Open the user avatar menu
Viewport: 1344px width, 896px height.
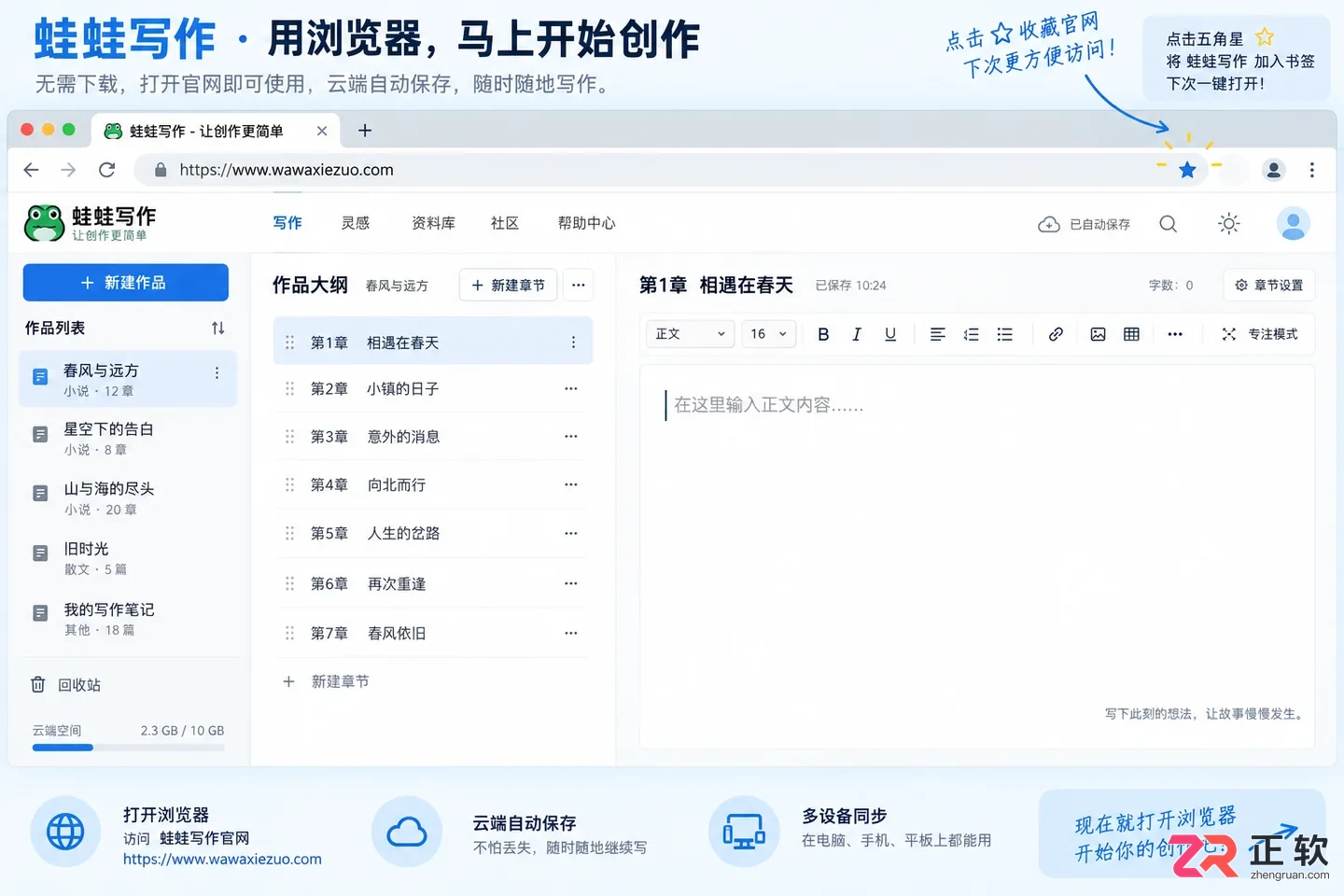click(1293, 224)
